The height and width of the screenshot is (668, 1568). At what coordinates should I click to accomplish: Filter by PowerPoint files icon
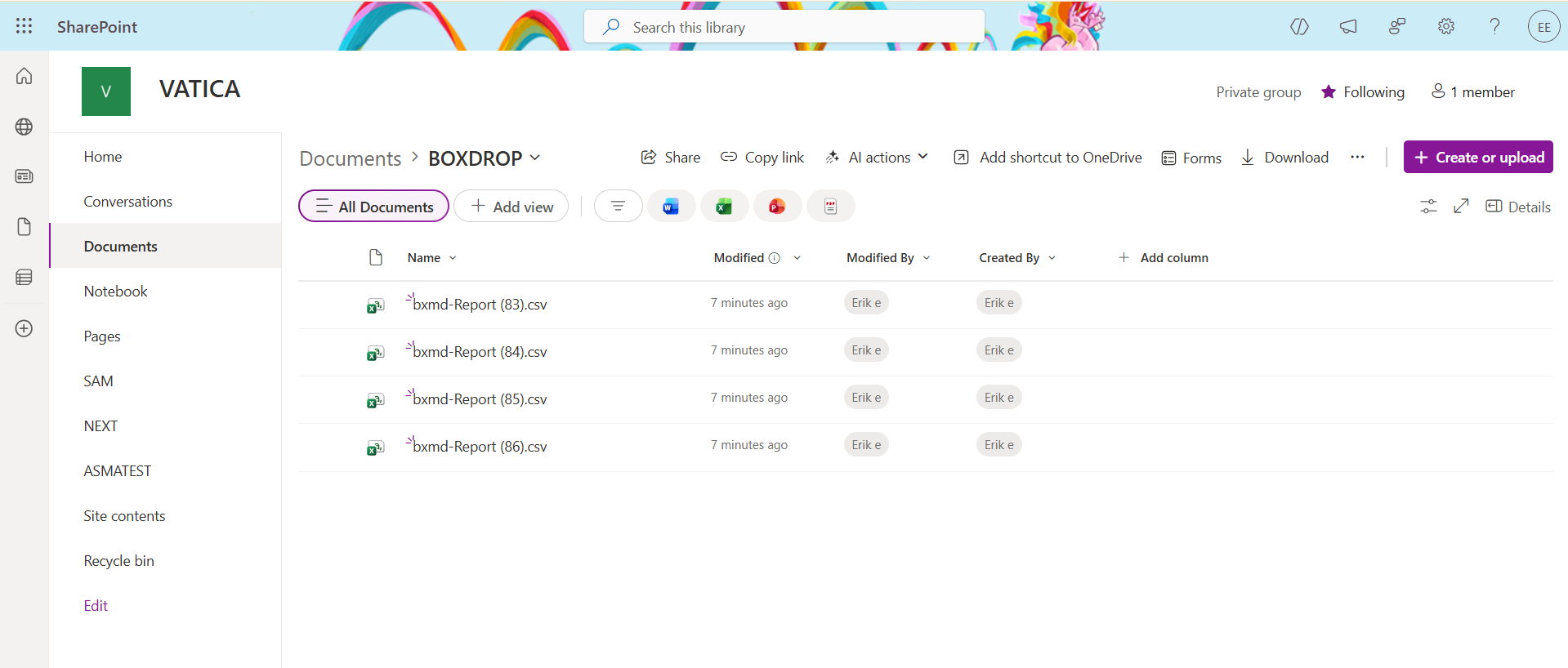[x=777, y=207]
